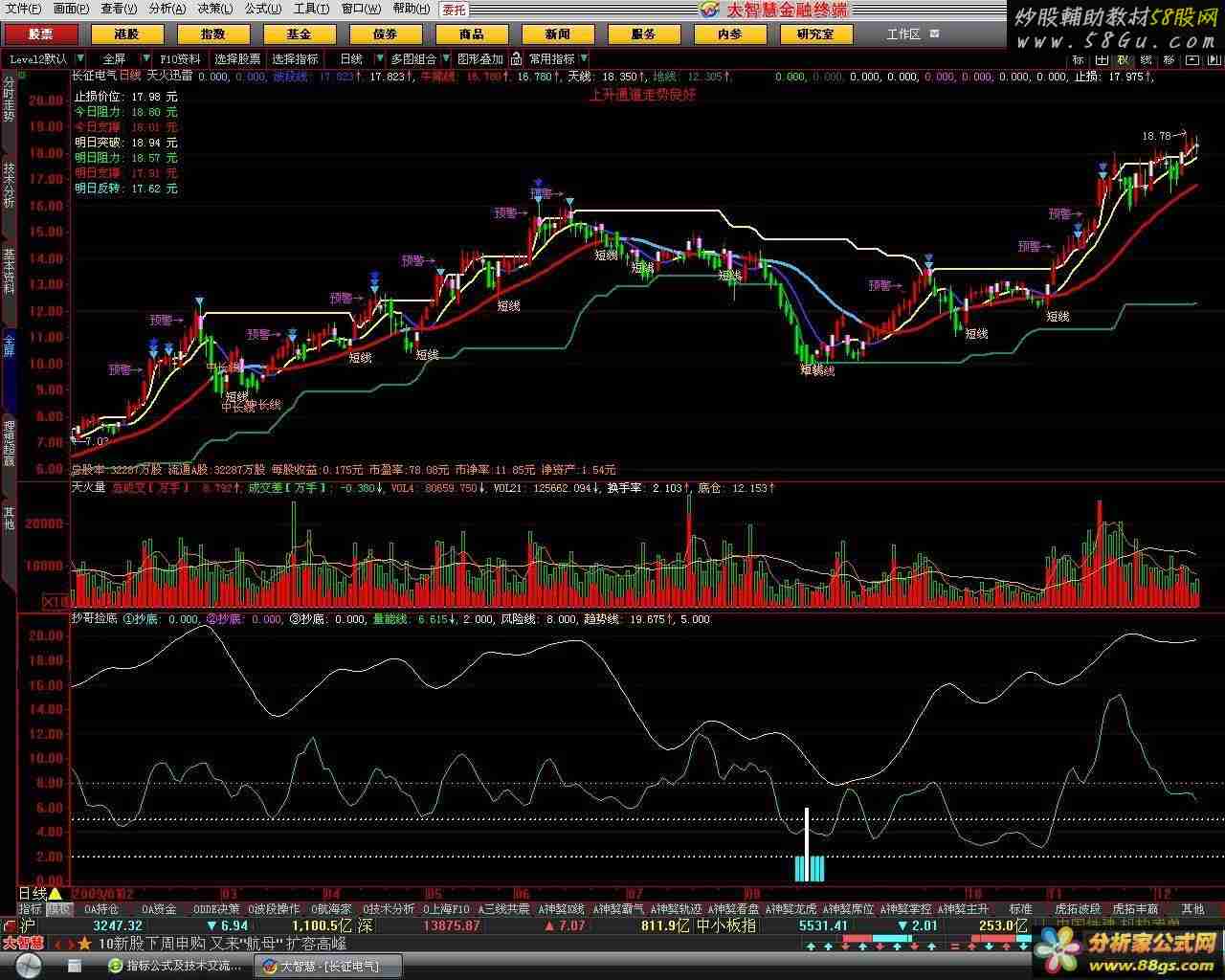Click the 图形叠加 toolbar button

(480, 58)
